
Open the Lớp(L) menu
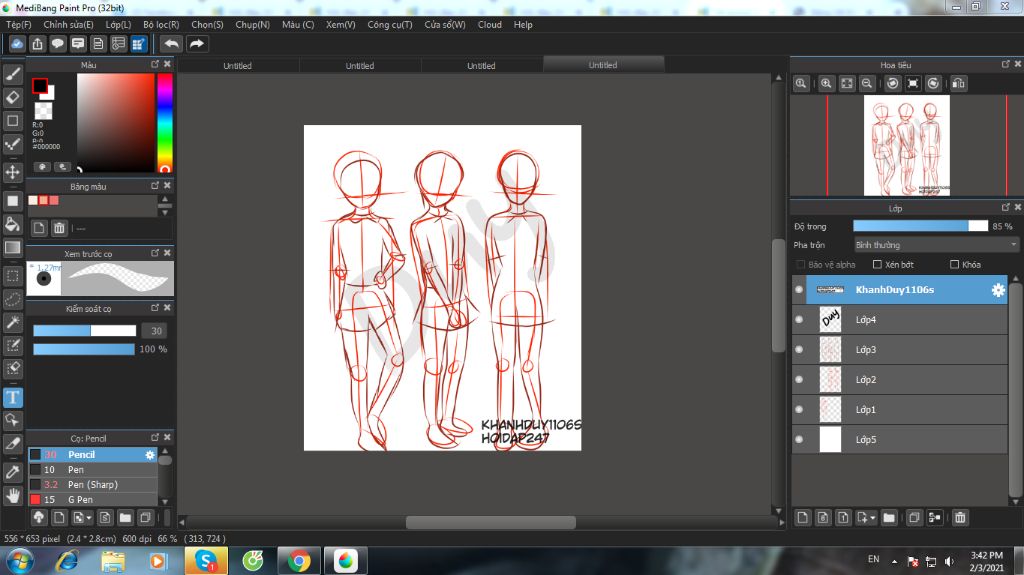coord(118,24)
